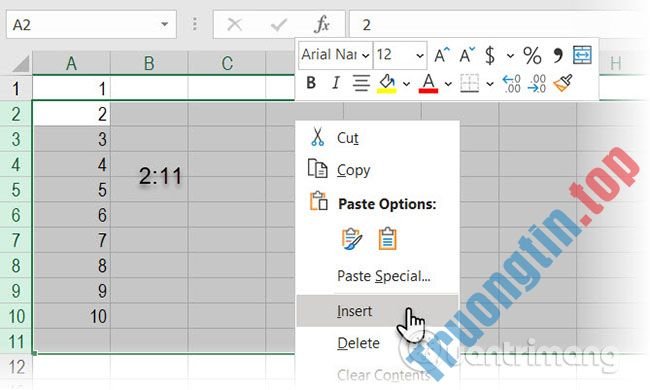The height and width of the screenshot is (390, 650).
Task: Choose the second paste option clipboard icon
Action: [387, 239]
